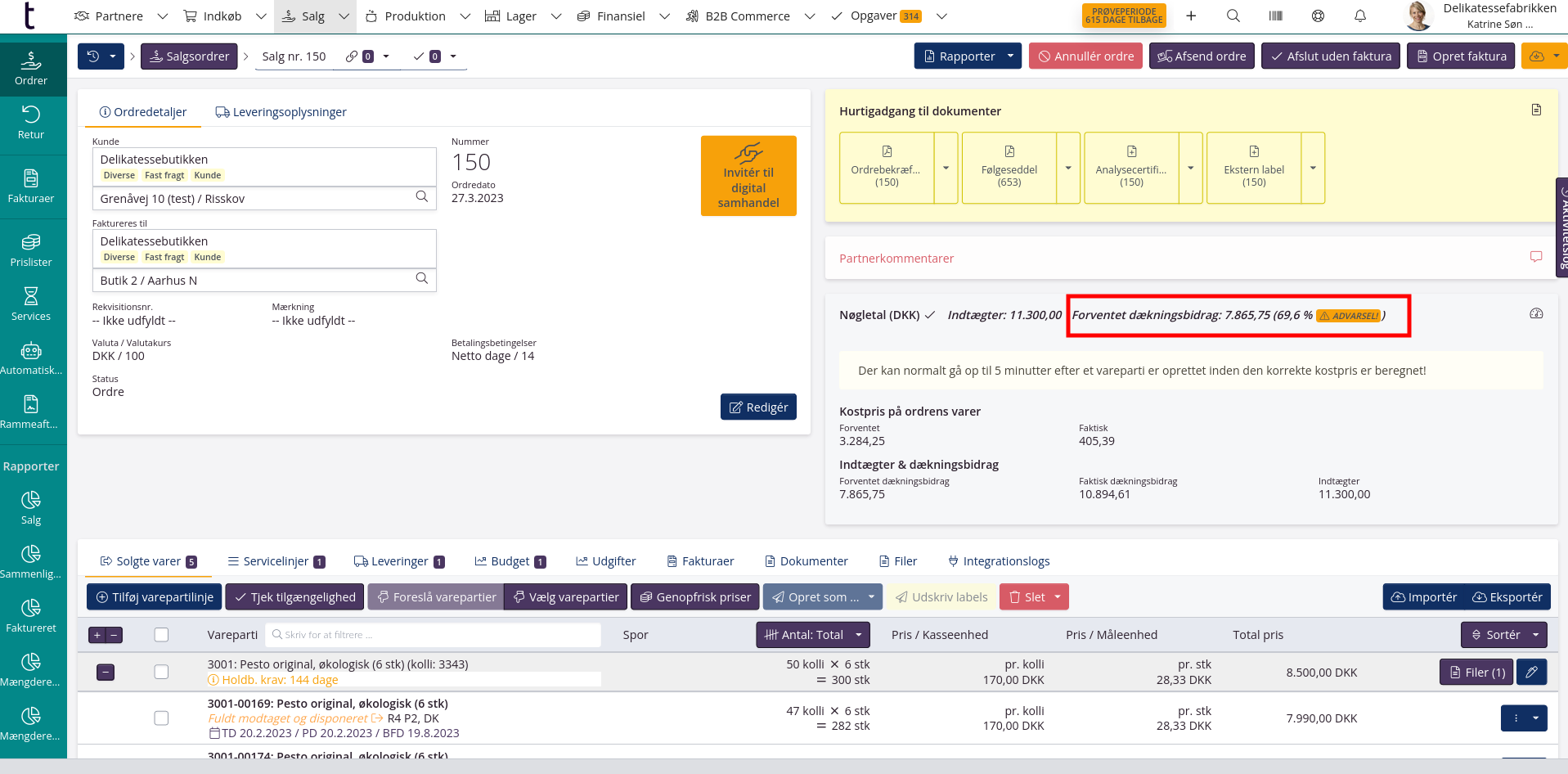Toggle the select-all checkbox in table header
This screenshot has height=774, width=1568.
point(161,634)
